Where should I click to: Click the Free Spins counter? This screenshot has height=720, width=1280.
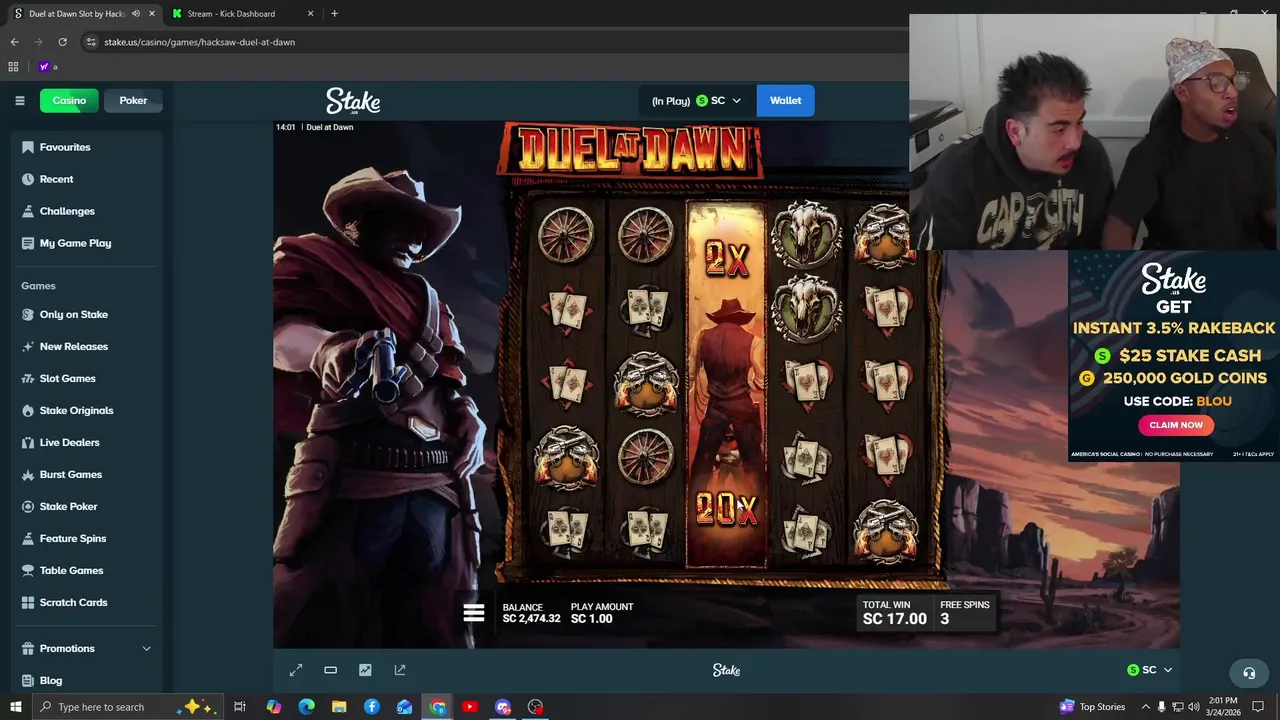[x=964, y=613]
